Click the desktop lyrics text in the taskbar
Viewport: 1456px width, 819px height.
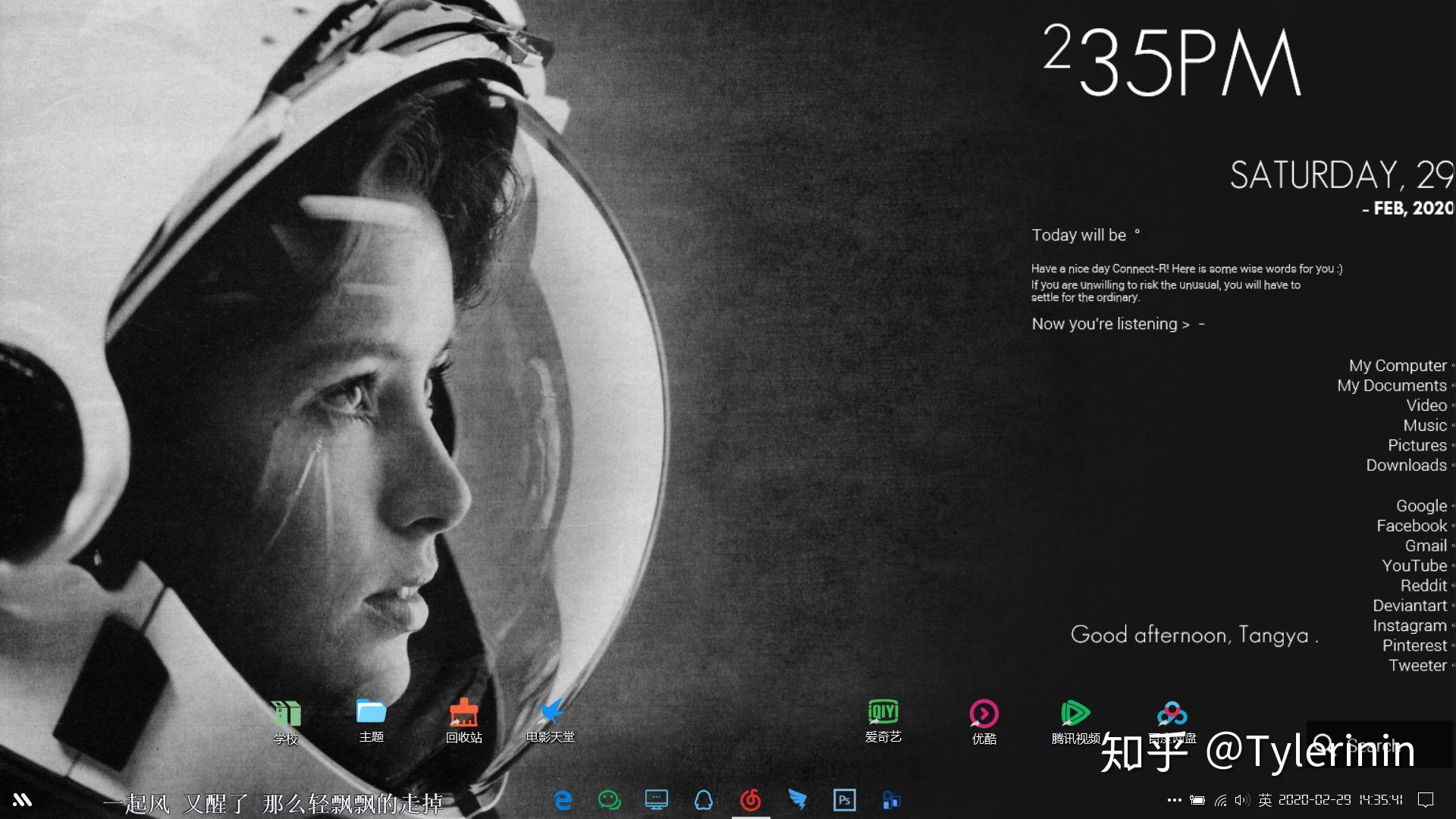(273, 803)
